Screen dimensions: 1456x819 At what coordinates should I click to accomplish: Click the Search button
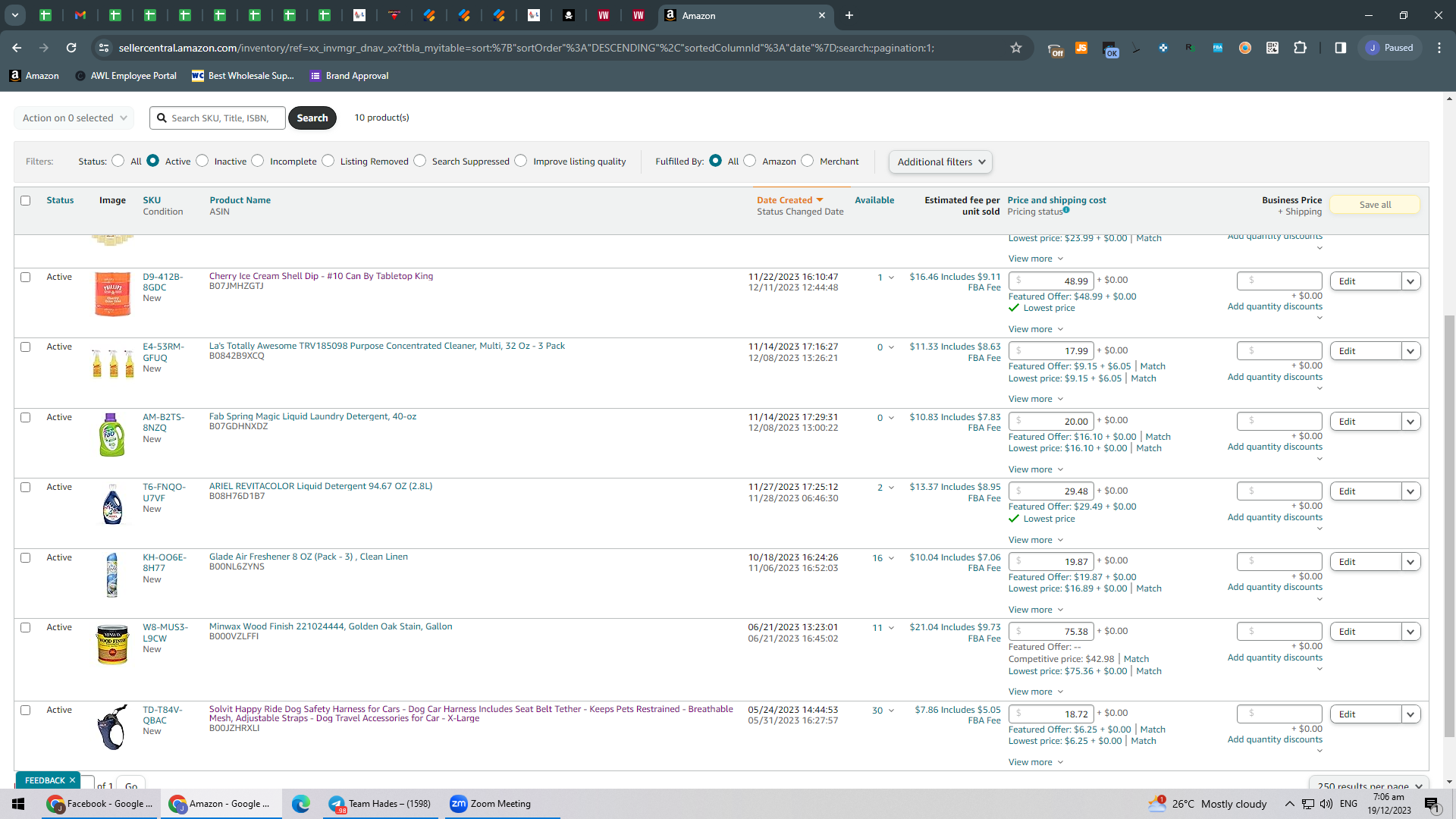coord(312,118)
